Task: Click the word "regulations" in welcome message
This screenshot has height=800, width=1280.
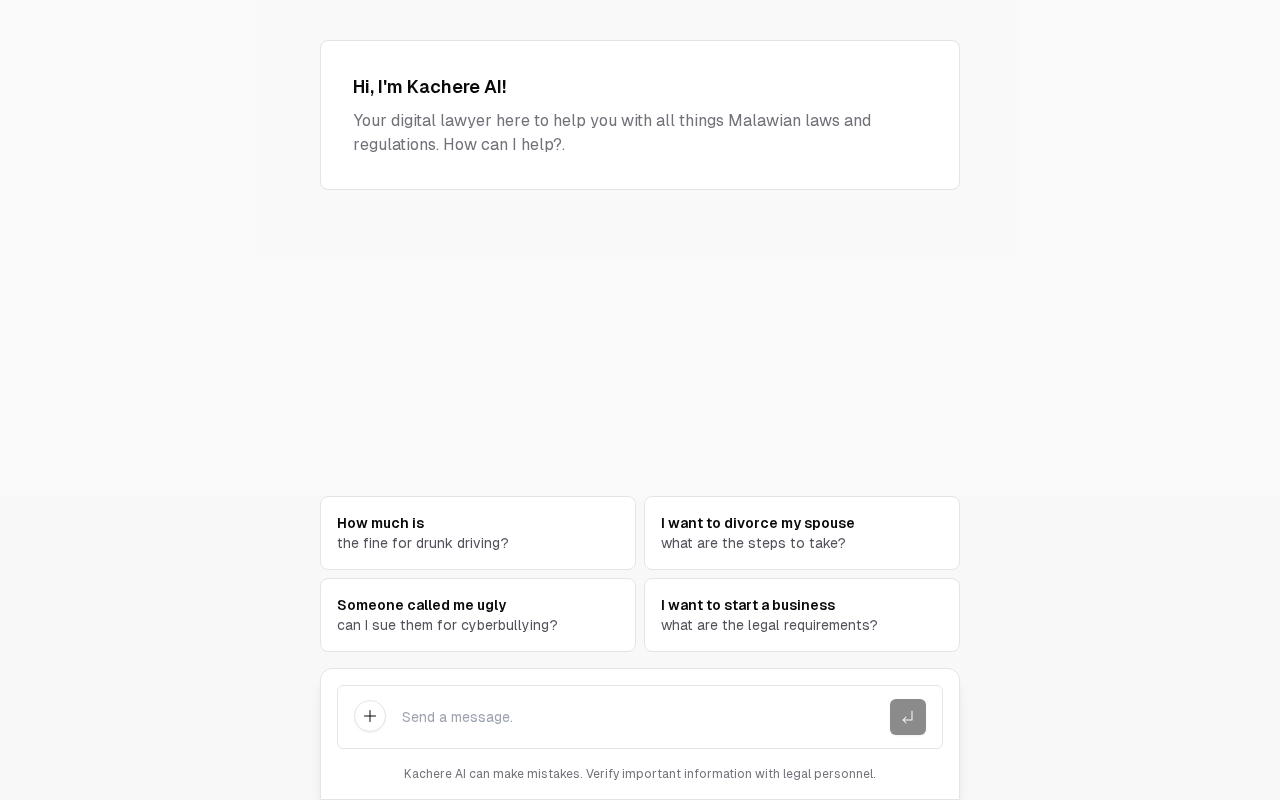Action: (395, 145)
